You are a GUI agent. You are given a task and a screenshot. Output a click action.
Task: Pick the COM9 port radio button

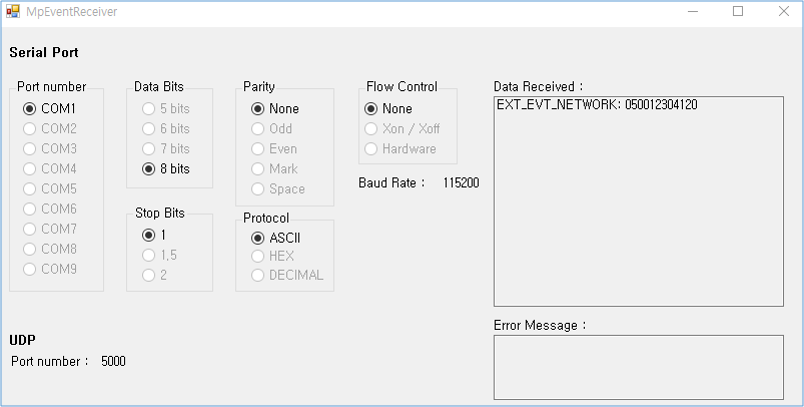click(x=30, y=268)
